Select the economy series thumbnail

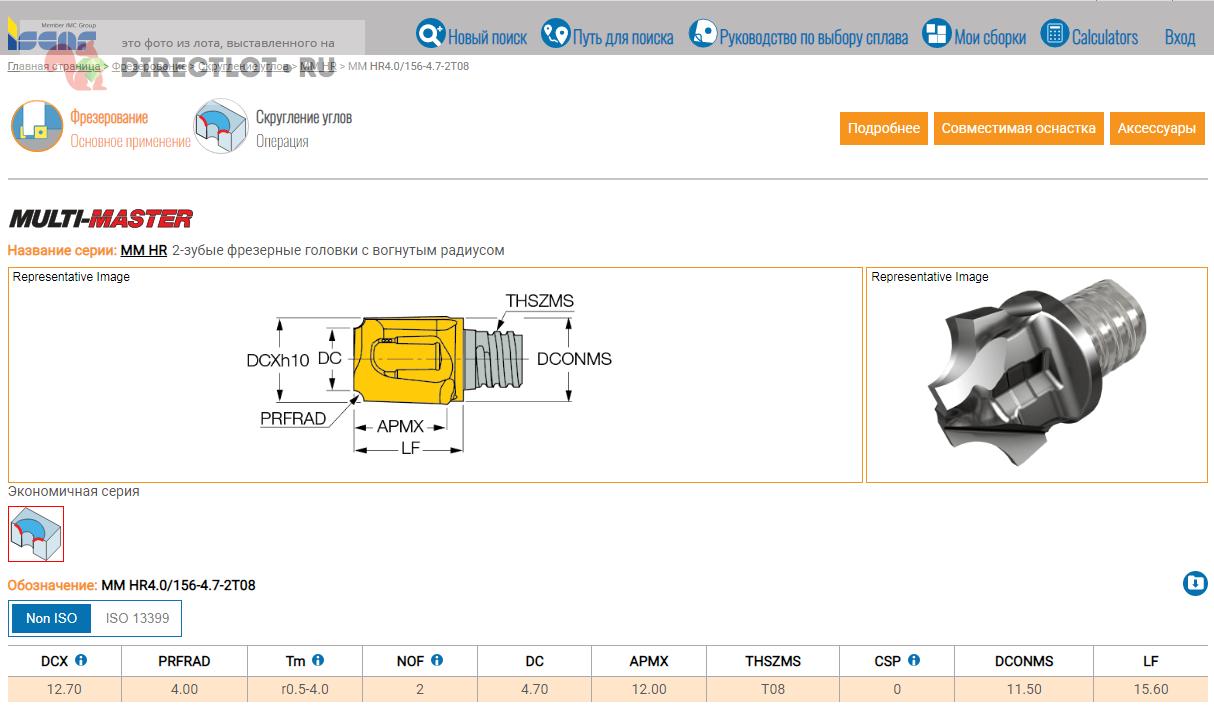tap(36, 533)
